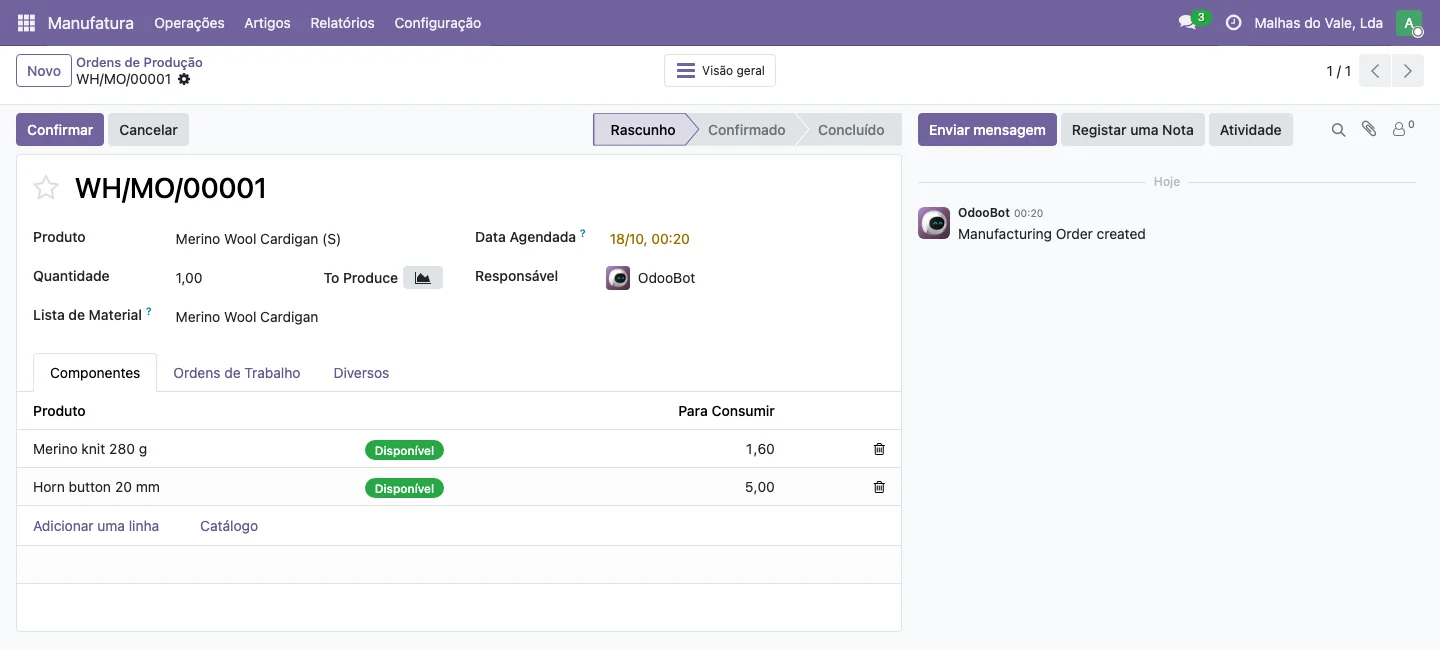Viewport: 1440px width, 650px height.
Task: Select the Componentes tab
Action: (95, 373)
